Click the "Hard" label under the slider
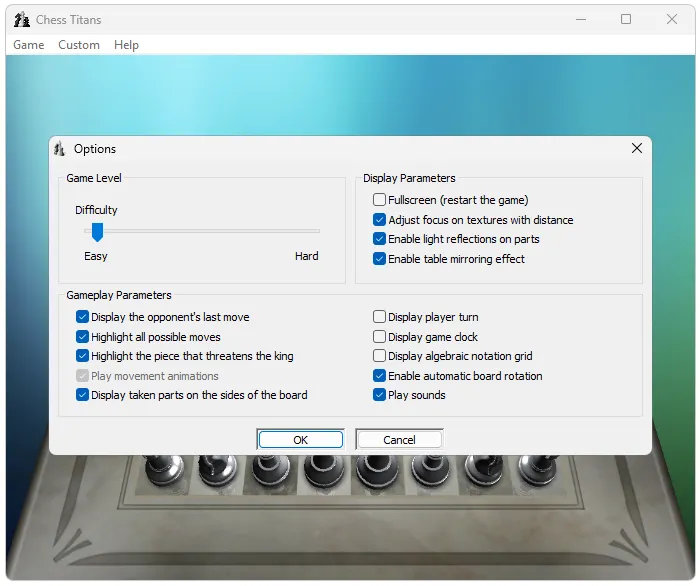 (x=307, y=256)
